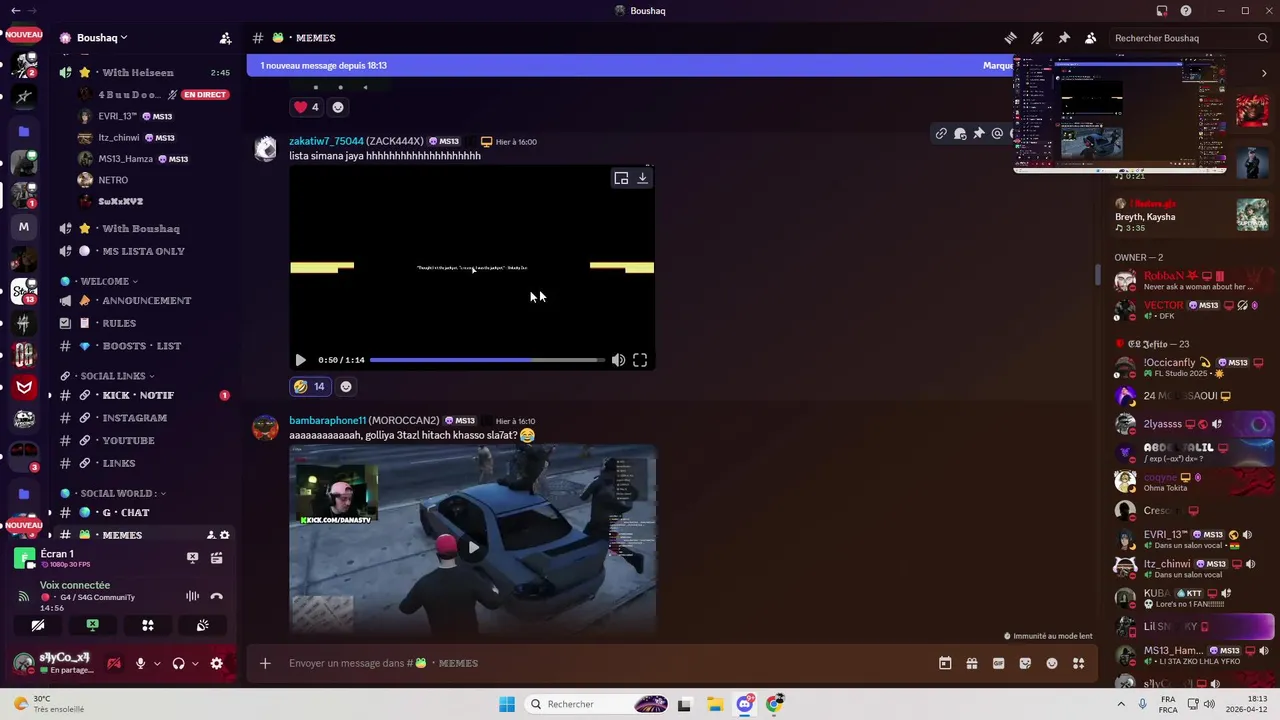
Task: Click the invite people icon beside Boushaq
Action: click(226, 38)
